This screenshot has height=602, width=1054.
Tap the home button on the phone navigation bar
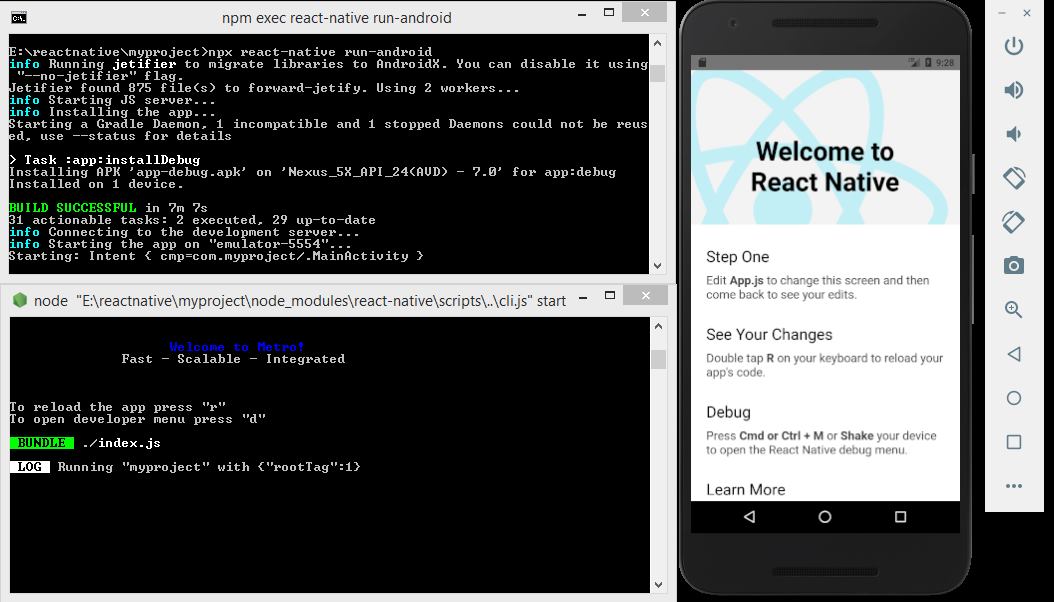pos(825,517)
